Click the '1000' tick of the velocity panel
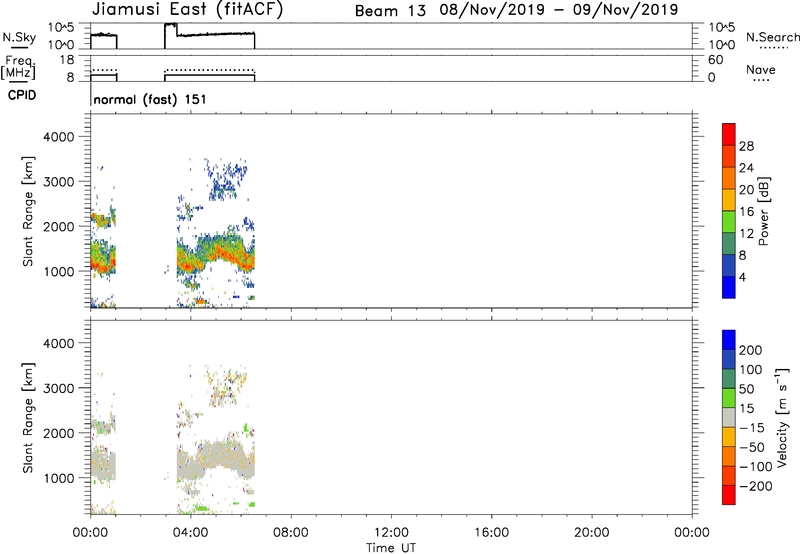 coord(59,478)
